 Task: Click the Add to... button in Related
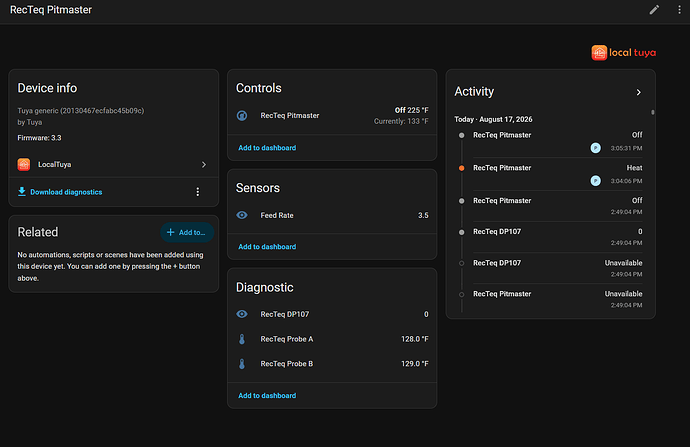click(x=187, y=232)
